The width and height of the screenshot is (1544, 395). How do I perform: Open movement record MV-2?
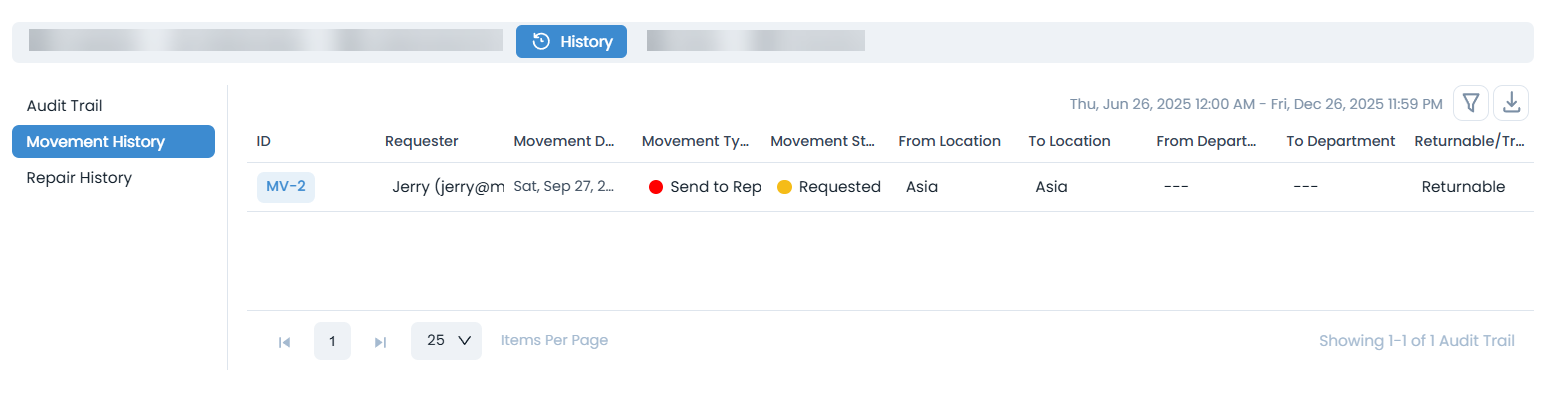pos(286,187)
